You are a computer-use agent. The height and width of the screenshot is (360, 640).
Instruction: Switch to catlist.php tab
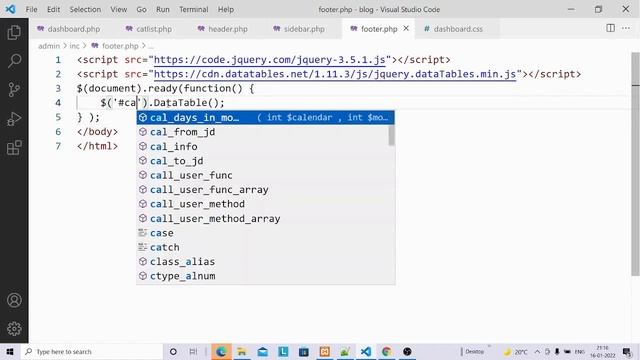coord(149,29)
